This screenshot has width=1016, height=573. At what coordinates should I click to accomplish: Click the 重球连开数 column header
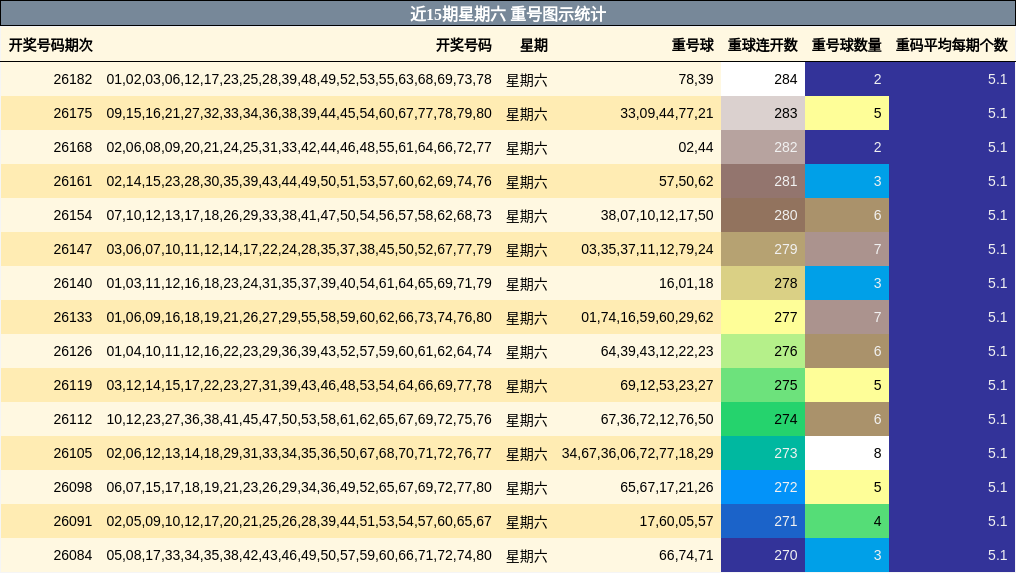[762, 45]
